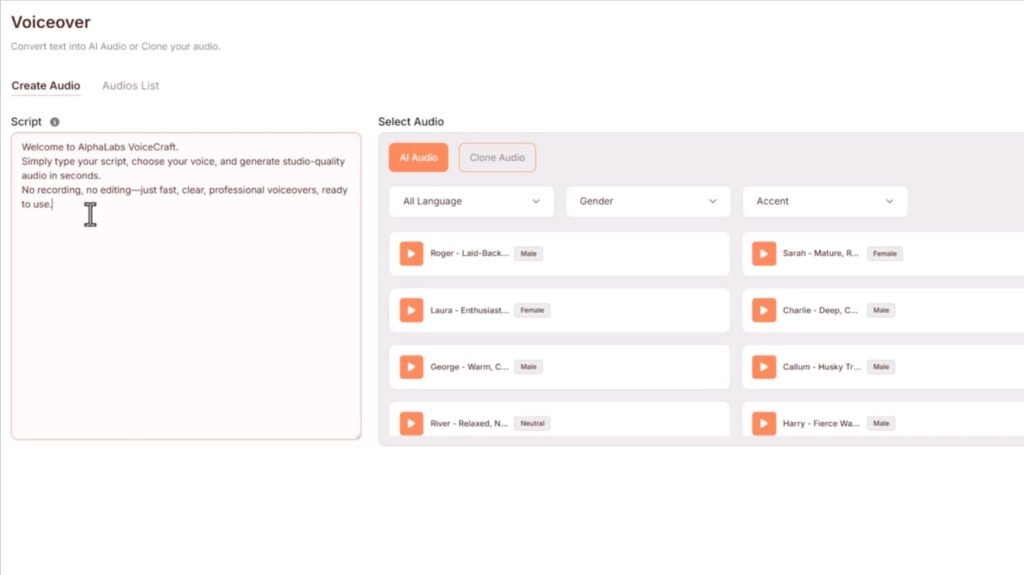Play the Harry Fierce voice sample
Viewport: 1024px width, 575px height.
[x=764, y=423]
